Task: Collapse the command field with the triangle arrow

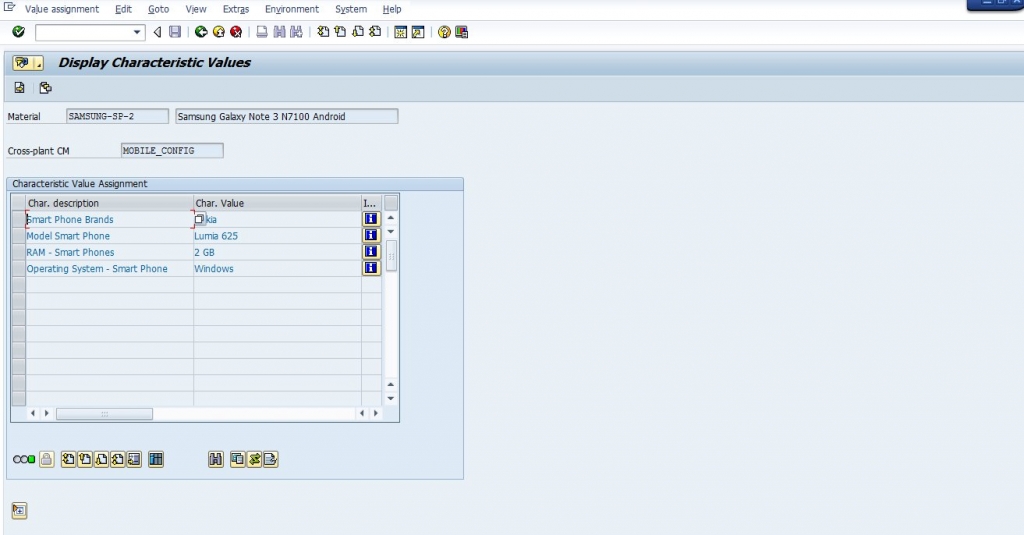Action: point(157,32)
